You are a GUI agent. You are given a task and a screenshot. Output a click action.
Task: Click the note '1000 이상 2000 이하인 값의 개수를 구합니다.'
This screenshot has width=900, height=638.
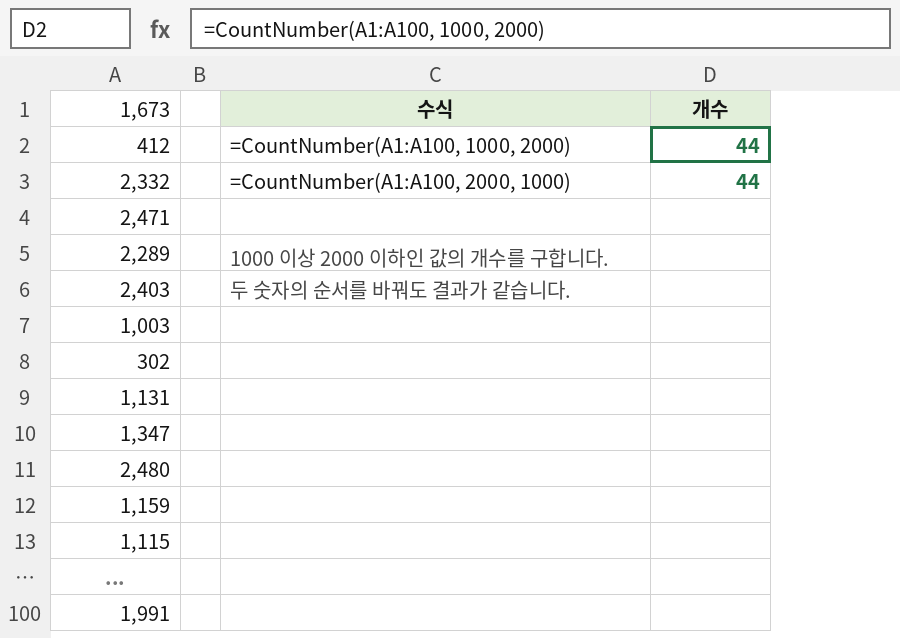[418, 258]
